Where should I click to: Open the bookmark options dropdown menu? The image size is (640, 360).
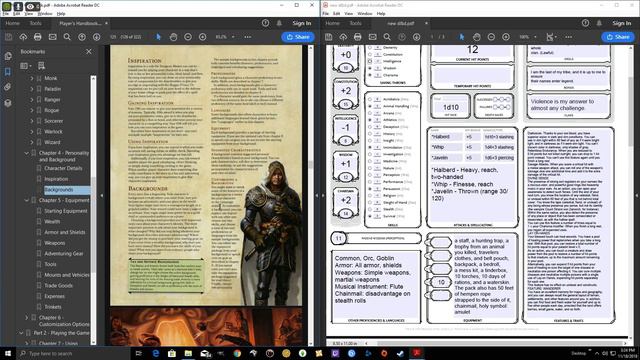[26, 66]
